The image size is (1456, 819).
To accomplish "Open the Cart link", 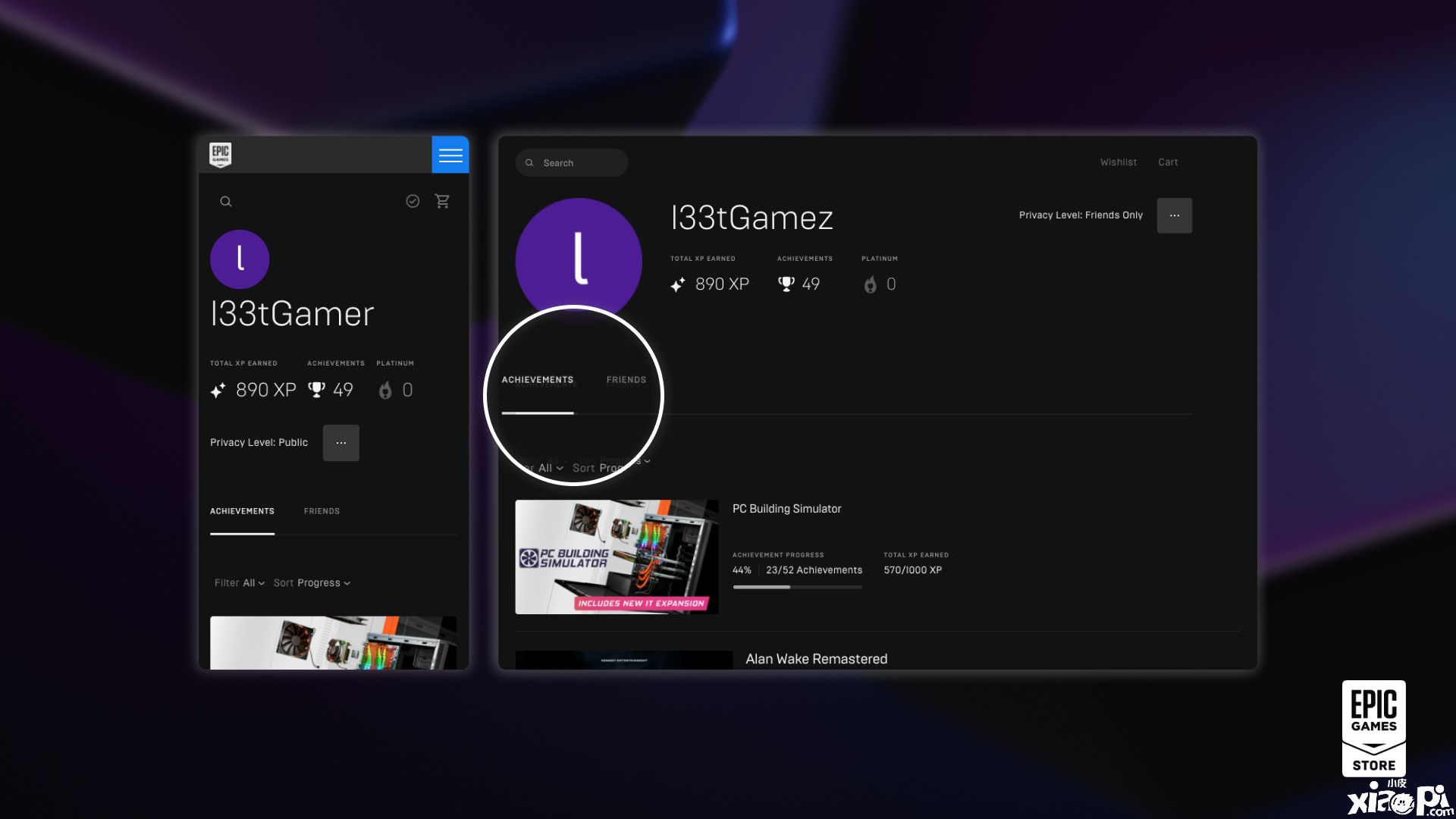I will 1168,162.
